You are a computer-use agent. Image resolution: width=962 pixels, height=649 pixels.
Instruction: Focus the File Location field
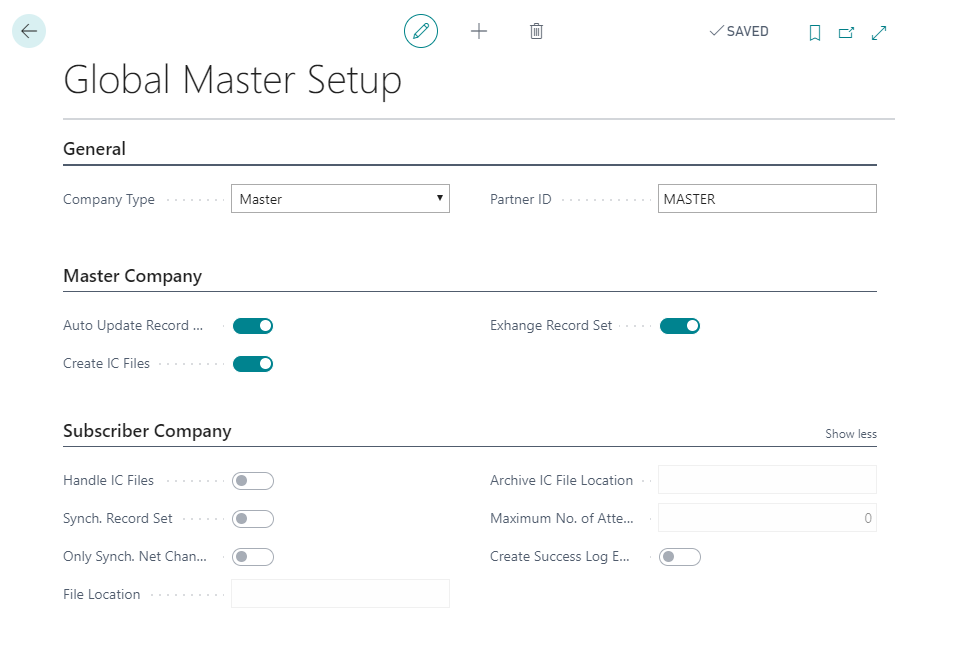click(341, 594)
